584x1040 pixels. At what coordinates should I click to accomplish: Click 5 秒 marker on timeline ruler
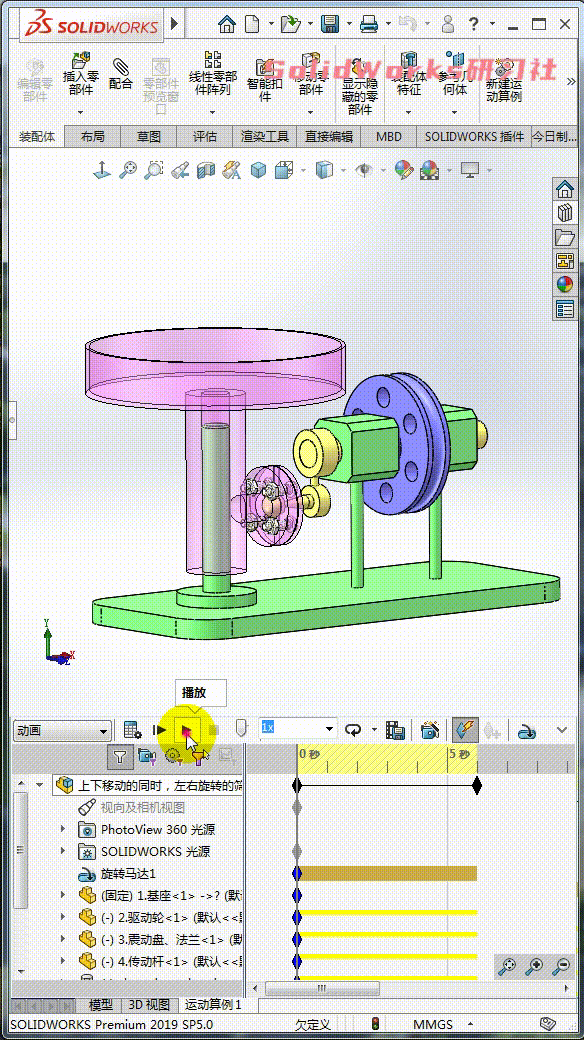tap(459, 754)
